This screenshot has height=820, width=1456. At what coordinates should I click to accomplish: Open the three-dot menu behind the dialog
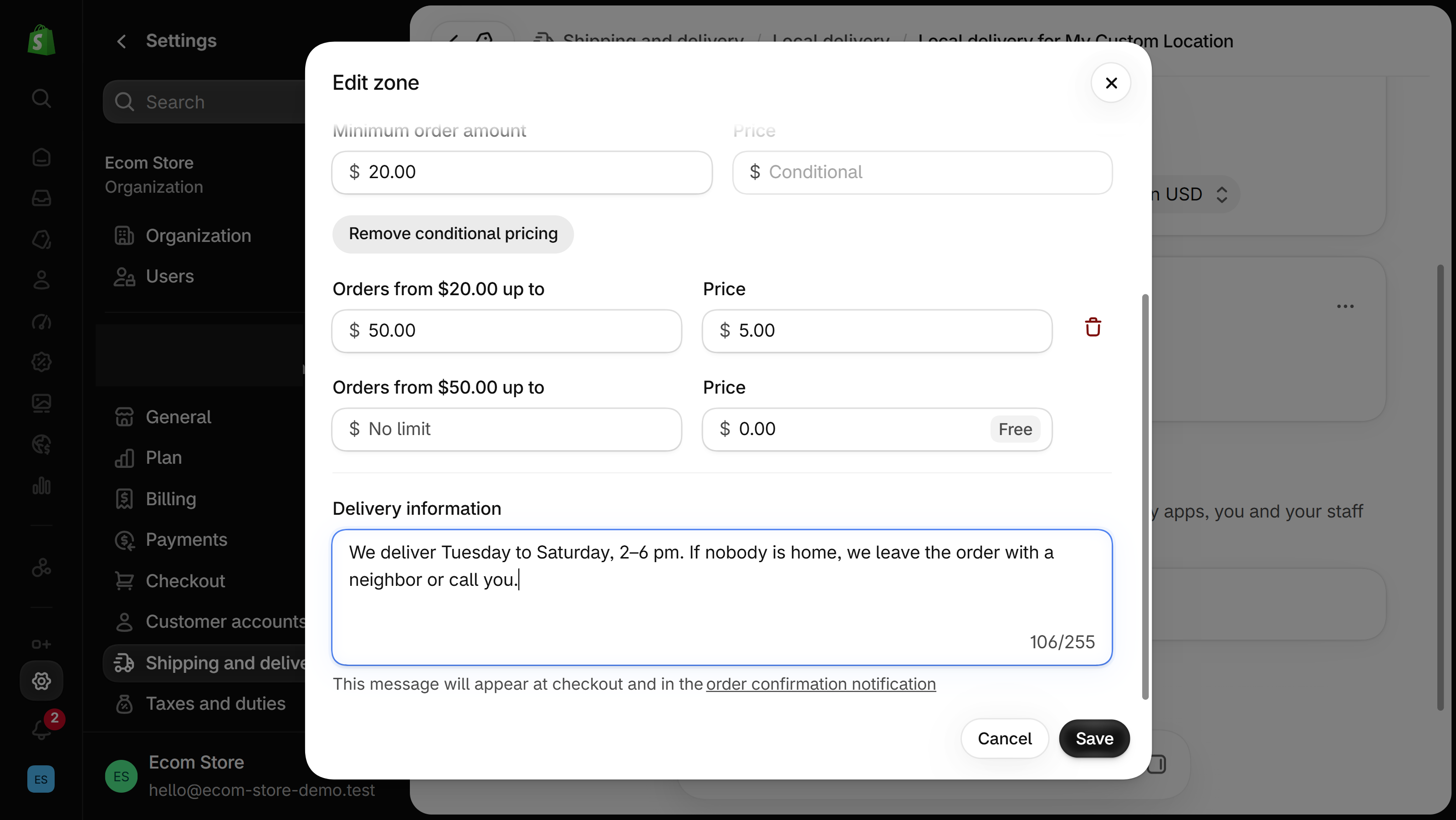(1345, 306)
